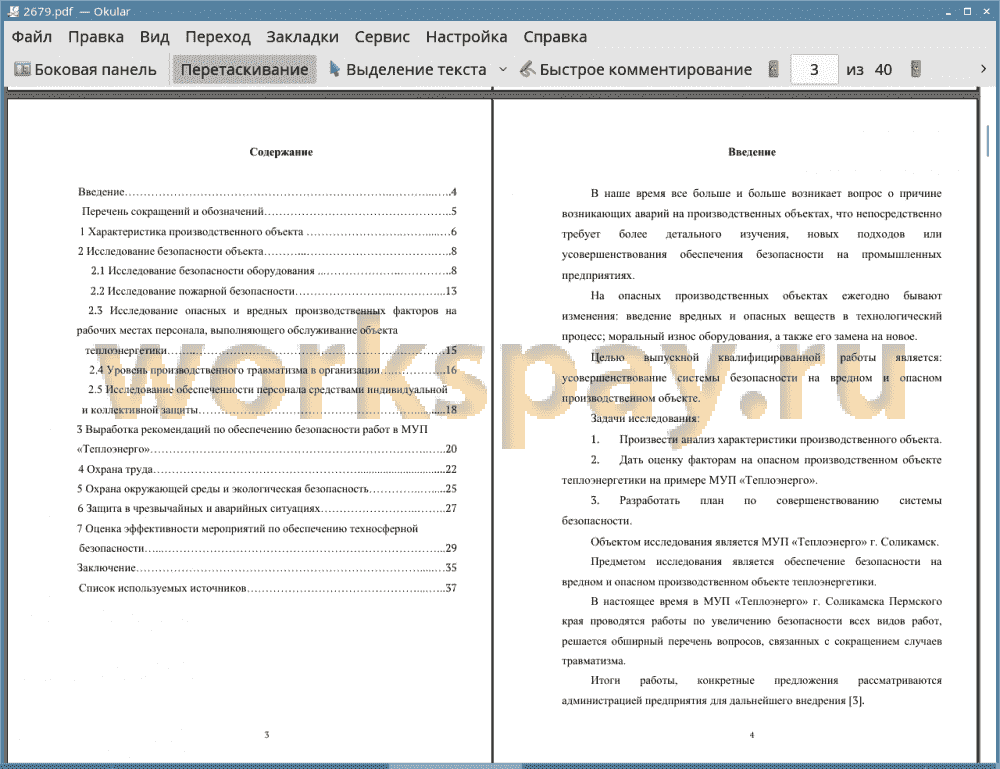Click the Введение heading on page 4
1000x769 pixels.
click(x=752, y=152)
